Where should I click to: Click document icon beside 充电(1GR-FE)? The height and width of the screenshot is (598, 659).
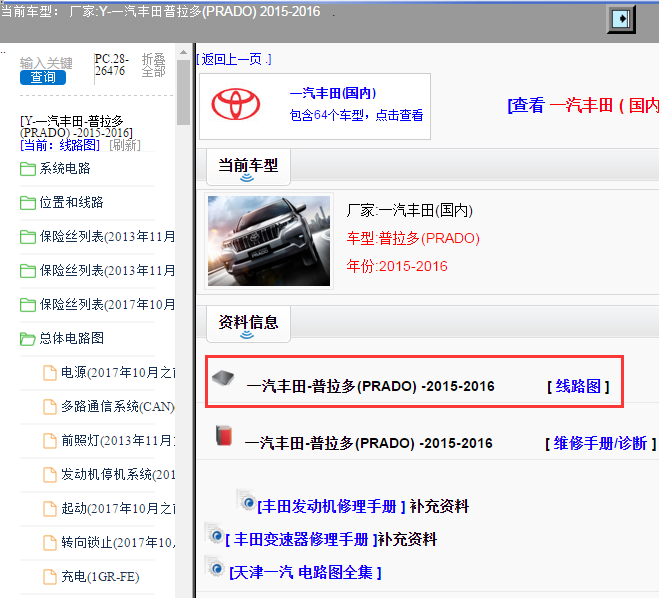click(x=50, y=577)
